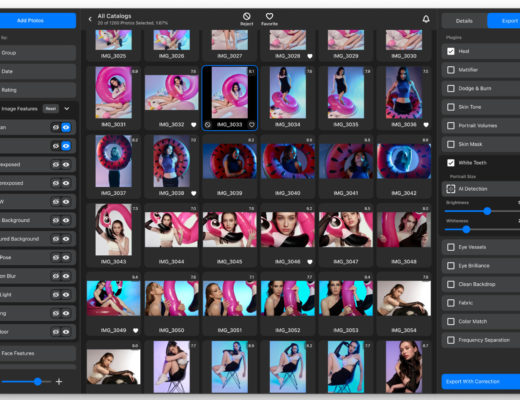Unfavorite IMG_3028 using its heart icon
The image size is (520, 400).
pyautogui.click(x=310, y=56)
